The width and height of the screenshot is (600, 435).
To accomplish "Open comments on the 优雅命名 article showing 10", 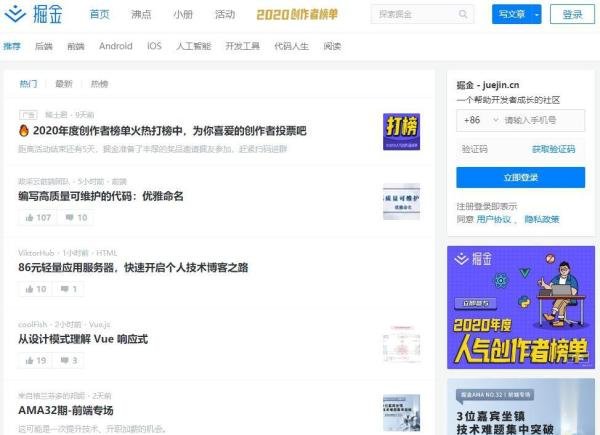I will coord(76,218).
